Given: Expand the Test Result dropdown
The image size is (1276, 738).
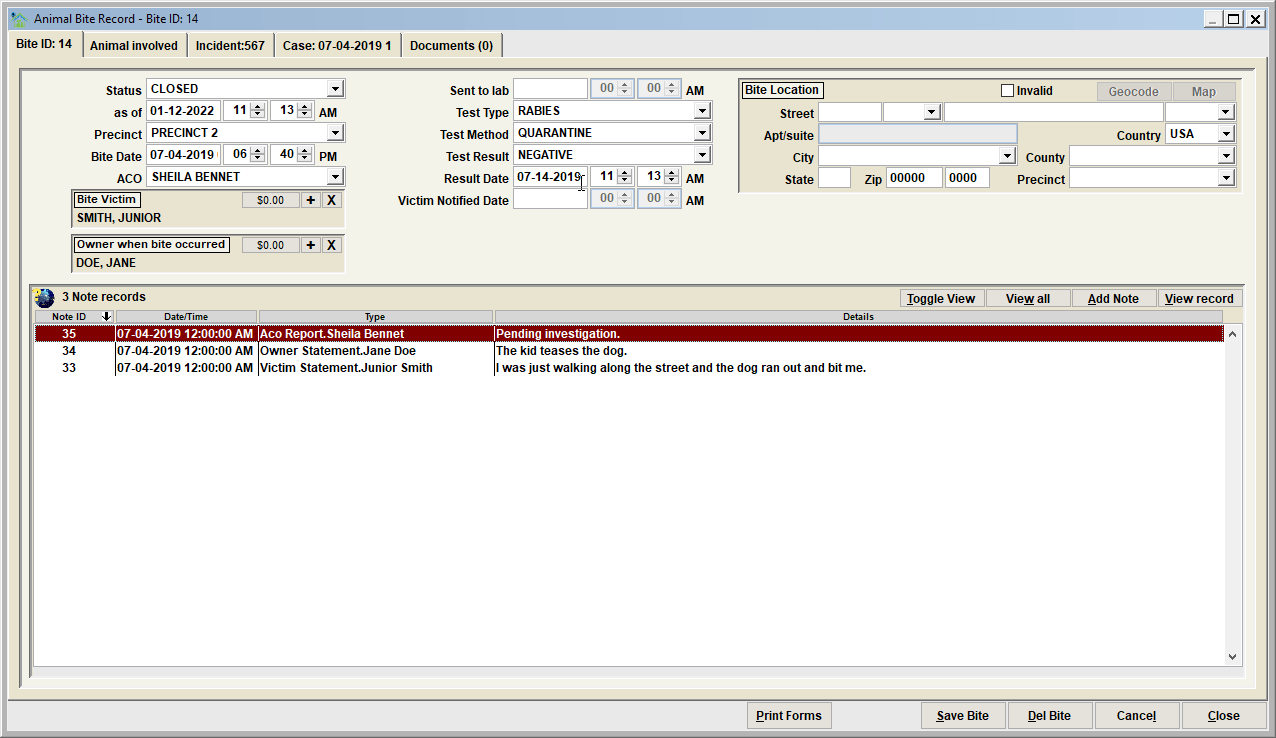Looking at the screenshot, I should pos(702,155).
